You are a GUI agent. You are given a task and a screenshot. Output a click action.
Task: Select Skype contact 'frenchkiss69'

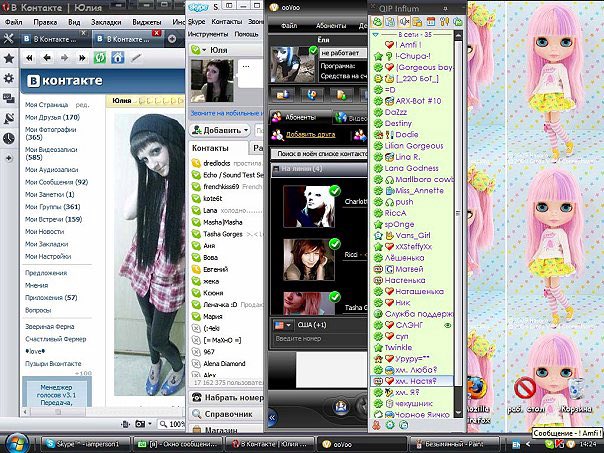coord(226,186)
